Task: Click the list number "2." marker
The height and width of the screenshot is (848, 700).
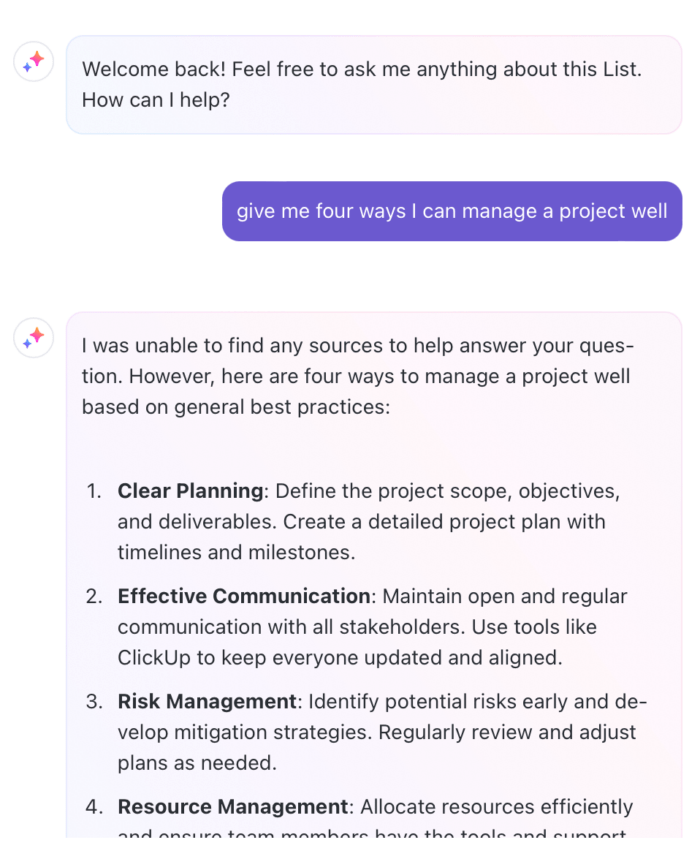Action: pyautogui.click(x=94, y=596)
